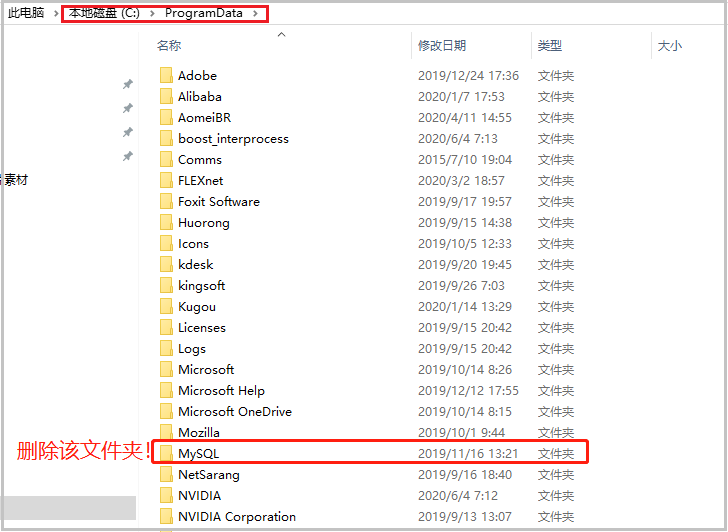
Task: Click the kingsoft folder icon
Action: (x=166, y=285)
